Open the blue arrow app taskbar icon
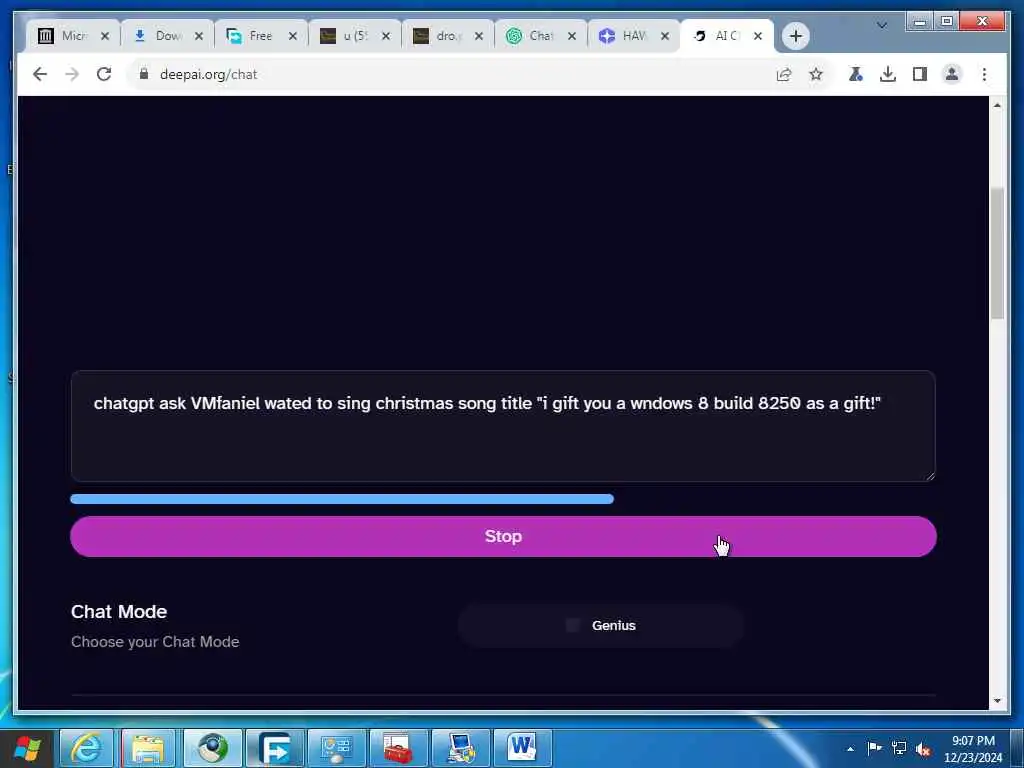Viewport: 1024px width, 768px height. [274, 748]
